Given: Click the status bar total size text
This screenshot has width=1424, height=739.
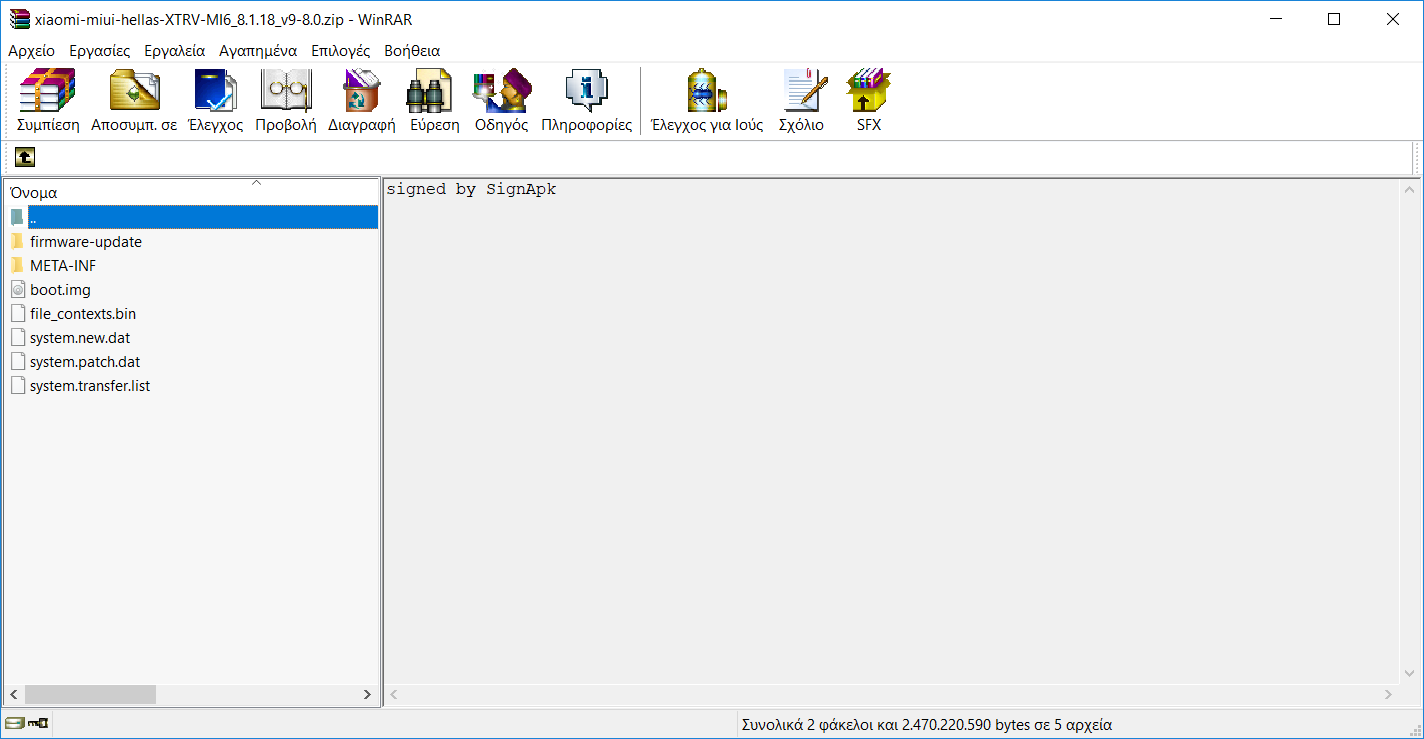Looking at the screenshot, I should 927,724.
